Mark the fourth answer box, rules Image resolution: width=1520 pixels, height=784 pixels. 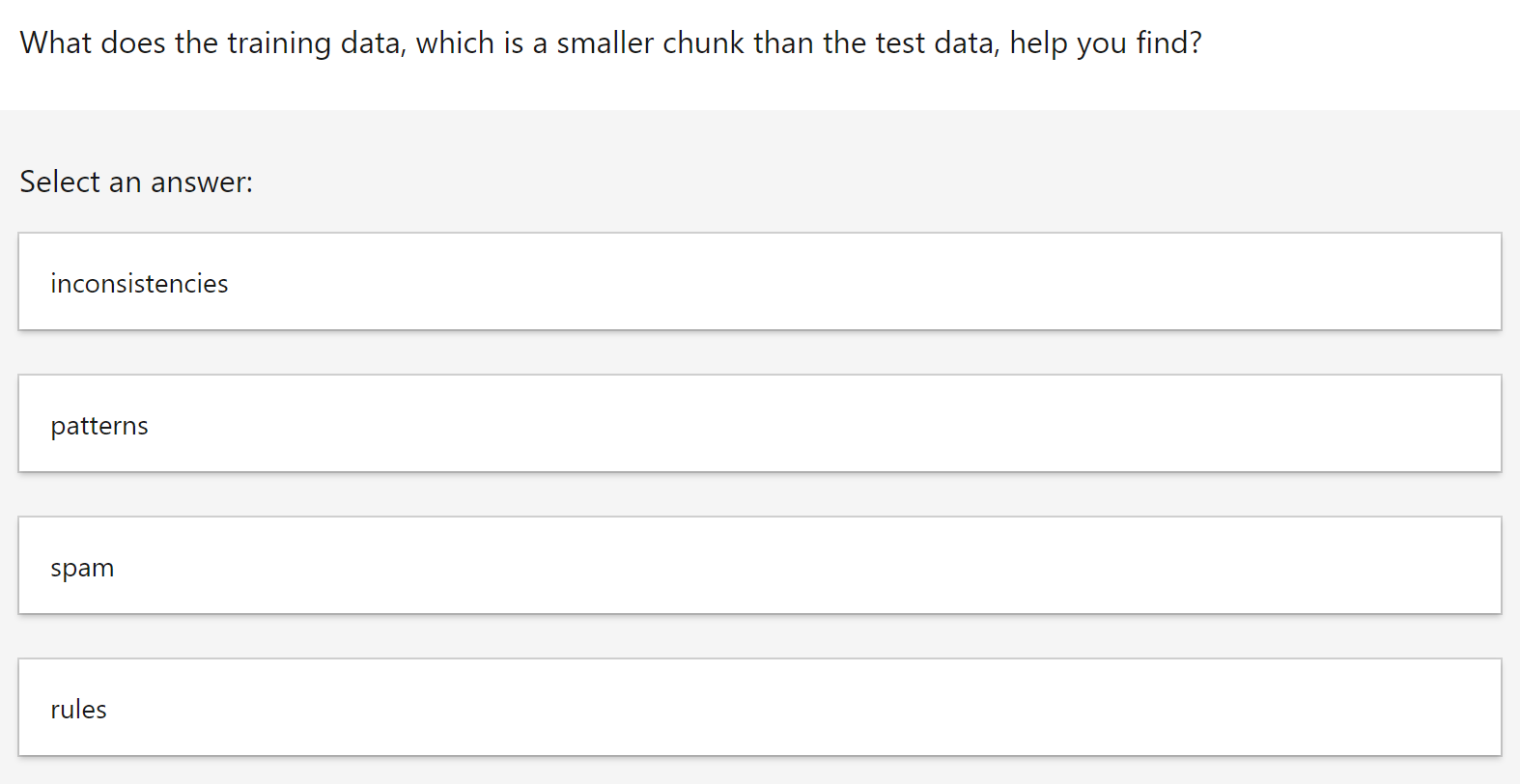[x=760, y=707]
